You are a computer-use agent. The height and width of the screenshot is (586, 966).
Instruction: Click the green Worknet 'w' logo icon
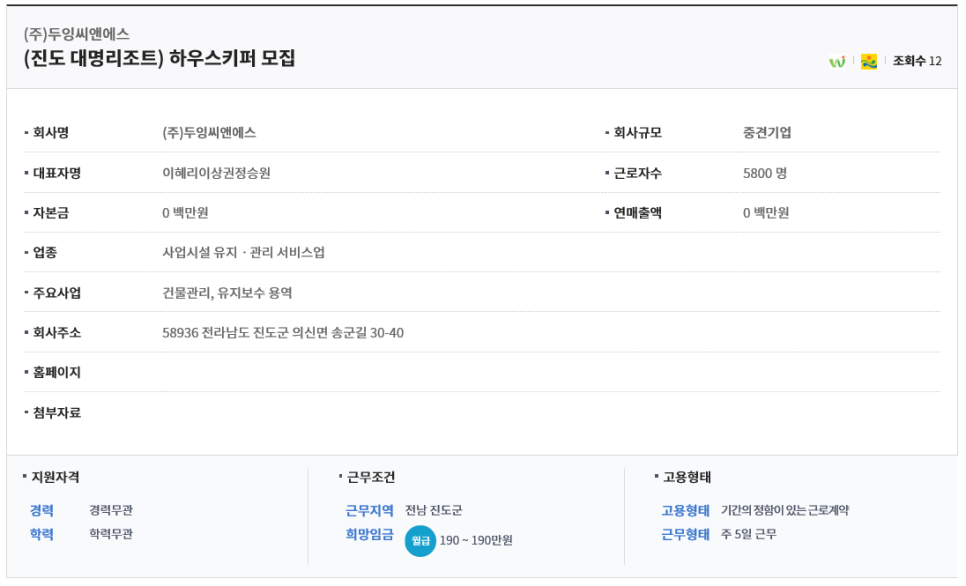[x=837, y=61]
